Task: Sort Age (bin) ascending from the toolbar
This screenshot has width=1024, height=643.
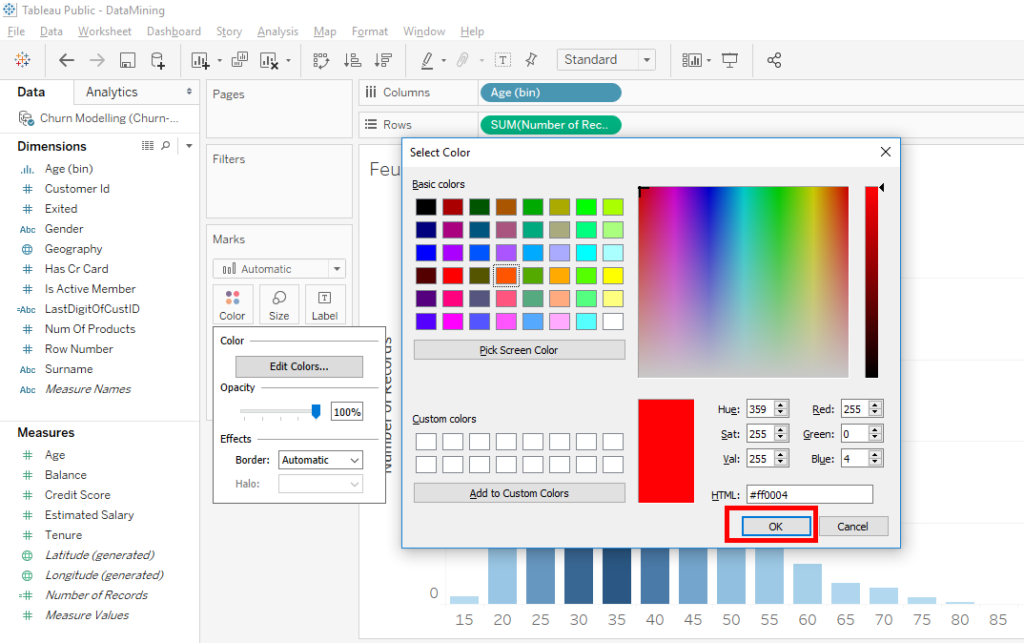Action: tap(352, 60)
